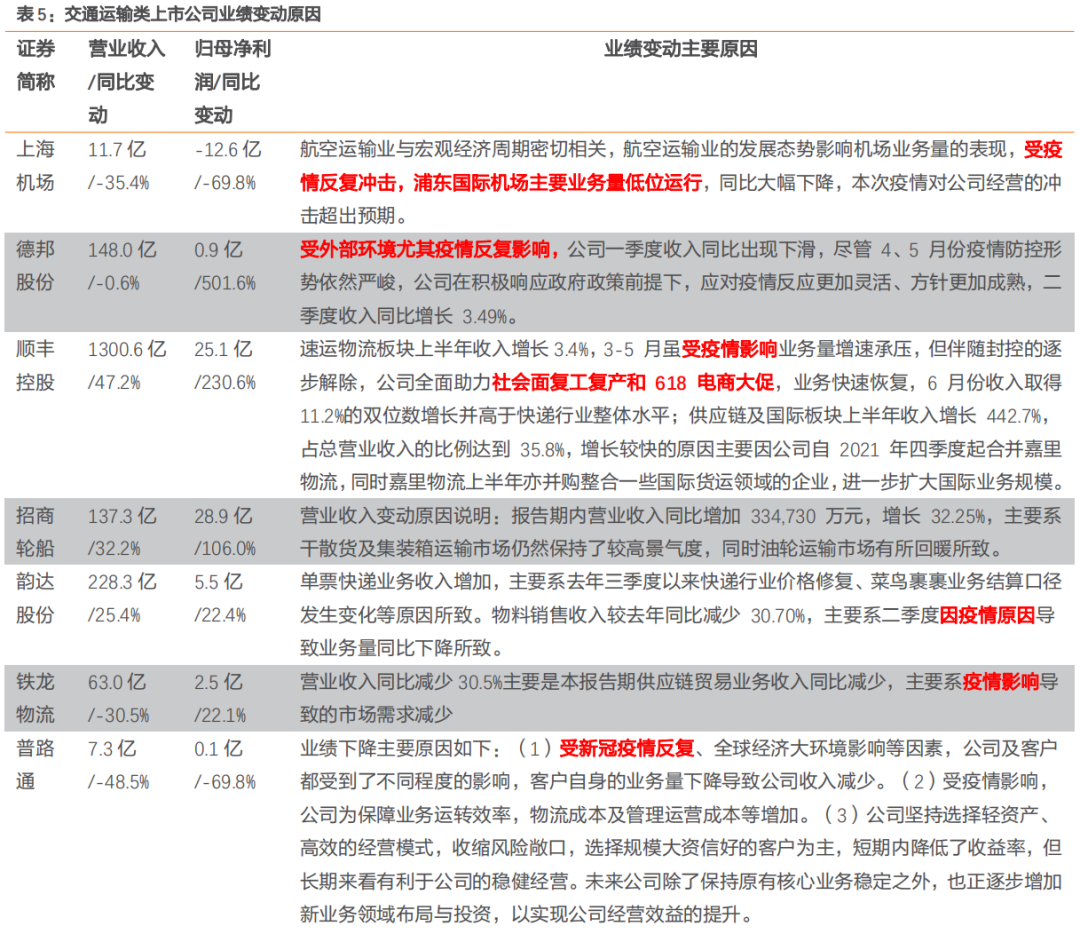Click net profit value -12.6亿

click(228, 149)
